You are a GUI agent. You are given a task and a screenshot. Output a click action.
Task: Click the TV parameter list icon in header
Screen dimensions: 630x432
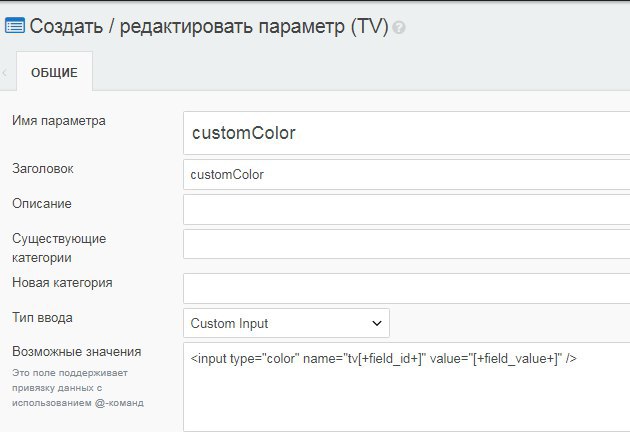16,26
